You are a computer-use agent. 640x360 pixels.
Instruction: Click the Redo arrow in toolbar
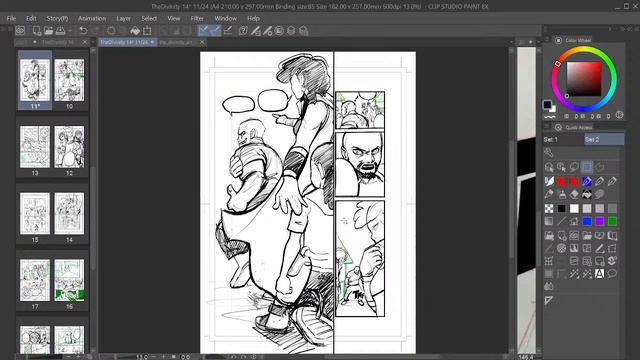point(96,31)
